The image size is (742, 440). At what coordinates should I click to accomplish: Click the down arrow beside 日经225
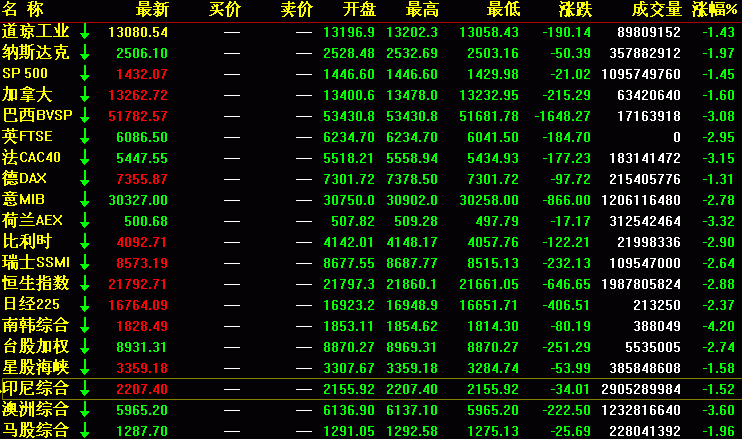pyautogui.click(x=85, y=304)
